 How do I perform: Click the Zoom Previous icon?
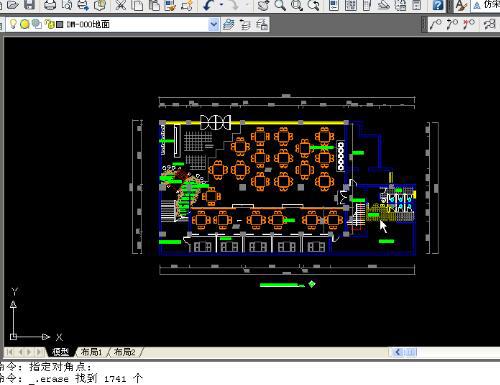[x=313, y=5]
